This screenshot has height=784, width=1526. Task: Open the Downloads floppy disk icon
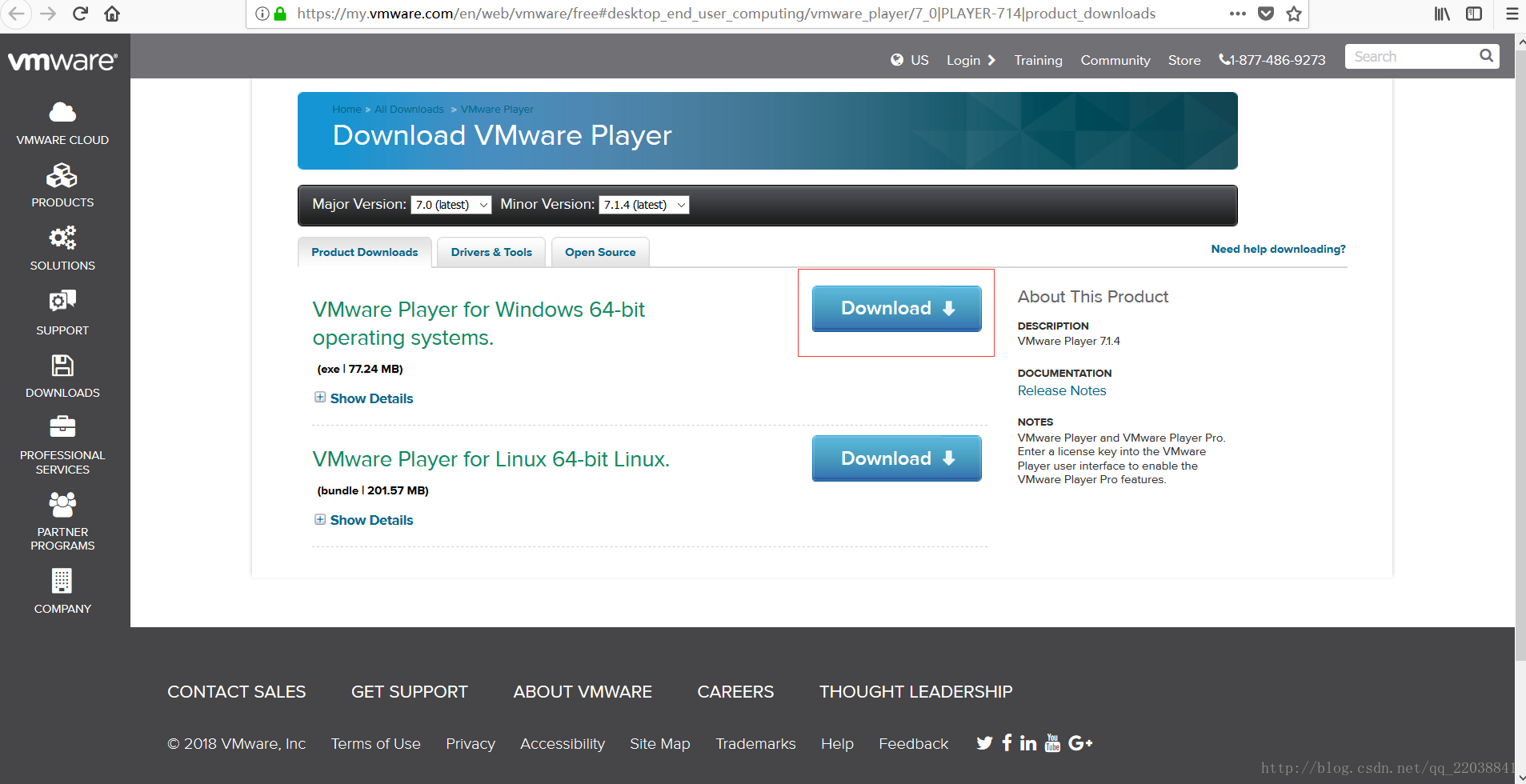62,366
